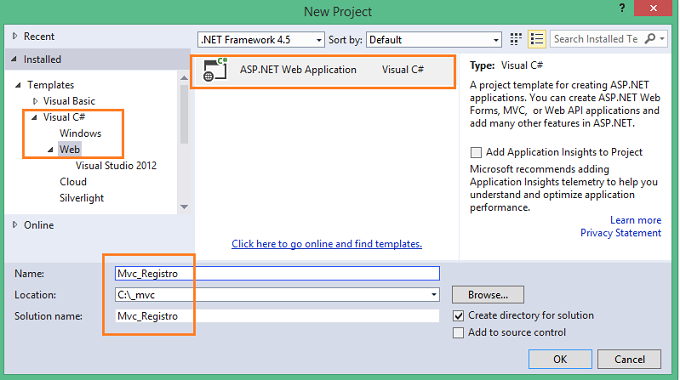Screen dimensions: 680x380
Task: Select Windows under Visual C#
Action: [x=80, y=133]
